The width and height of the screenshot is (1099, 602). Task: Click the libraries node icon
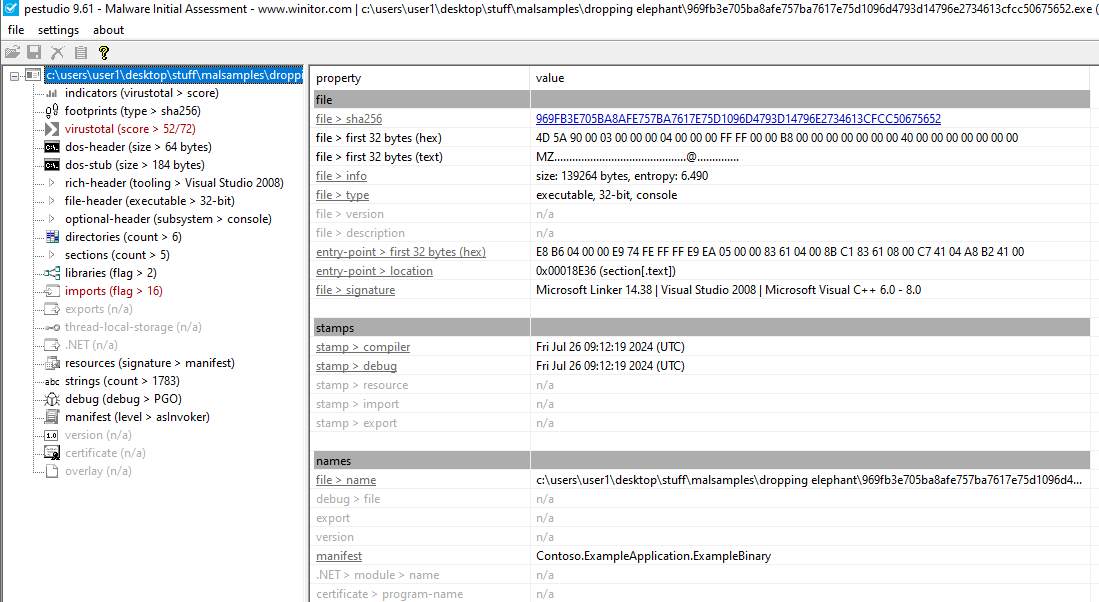[52, 273]
